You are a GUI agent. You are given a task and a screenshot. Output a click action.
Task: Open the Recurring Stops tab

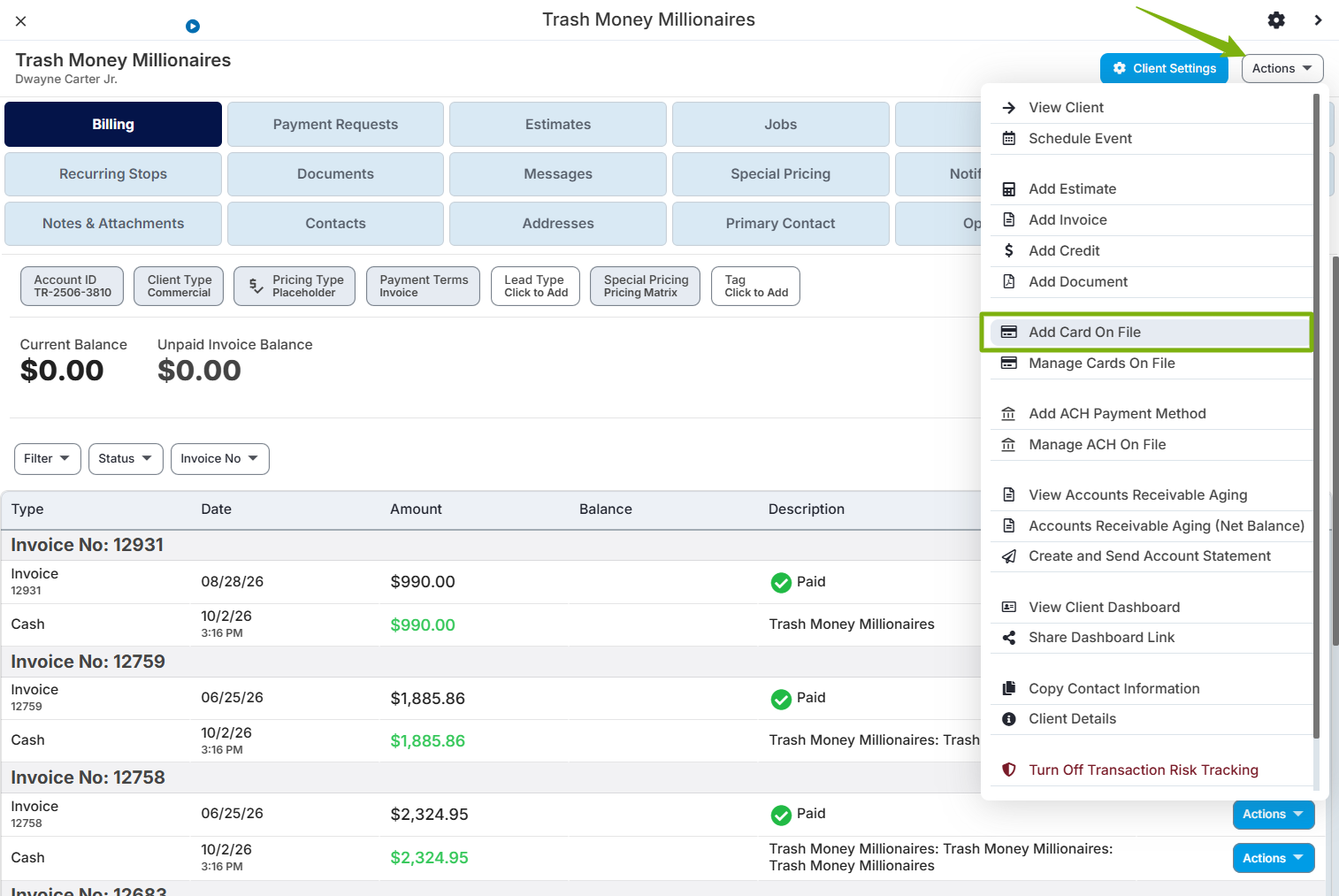point(113,174)
